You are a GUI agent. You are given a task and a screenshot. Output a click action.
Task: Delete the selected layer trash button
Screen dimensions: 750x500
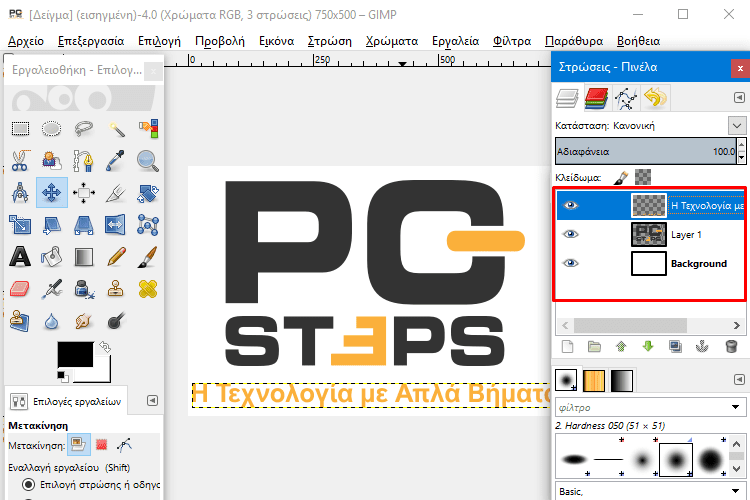731,346
